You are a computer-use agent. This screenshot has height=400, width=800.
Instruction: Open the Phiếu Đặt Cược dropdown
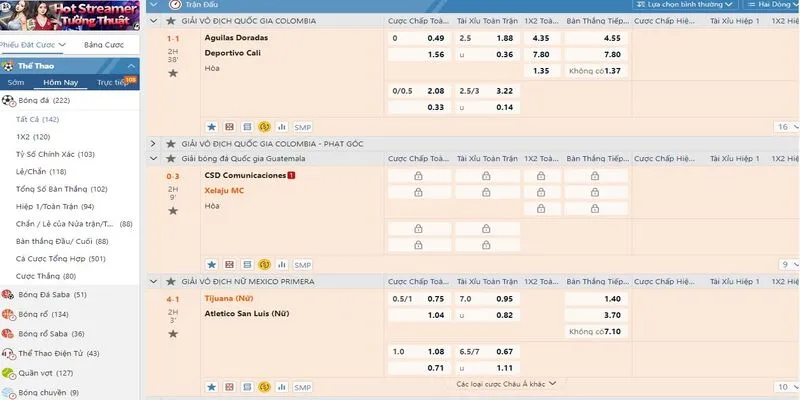(x=33, y=45)
